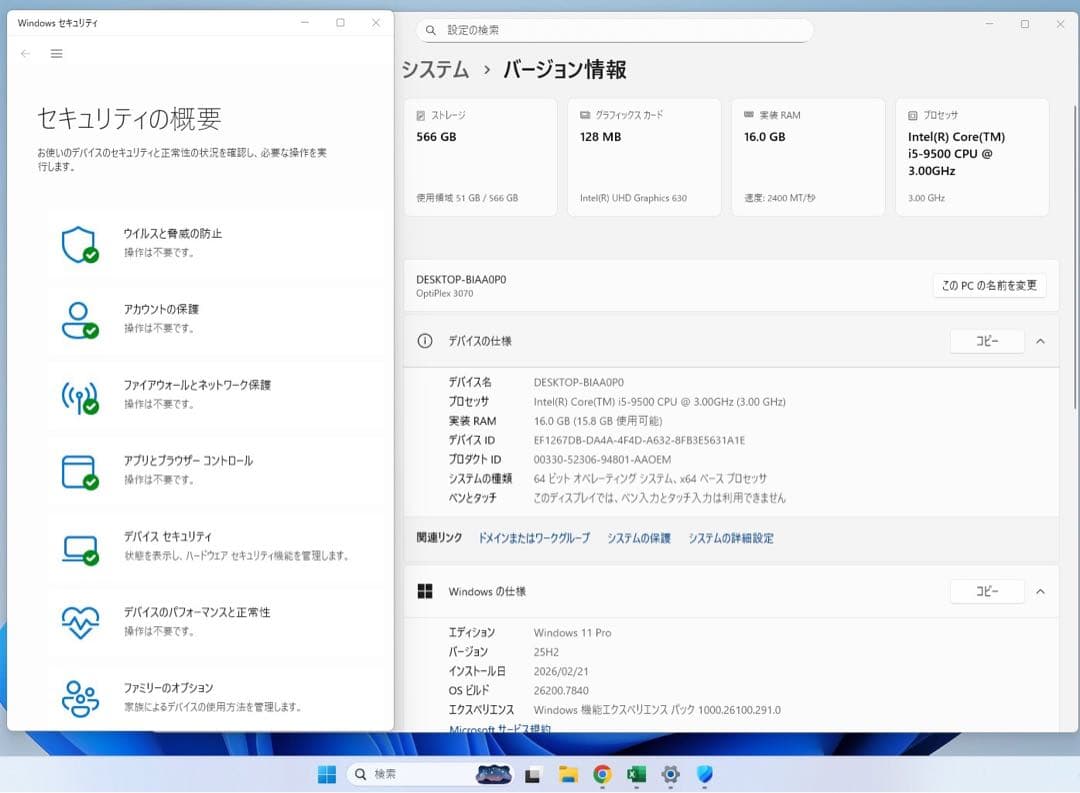Open ドメインまたはワークグループ link
This screenshot has height=793, width=1080.
534,538
